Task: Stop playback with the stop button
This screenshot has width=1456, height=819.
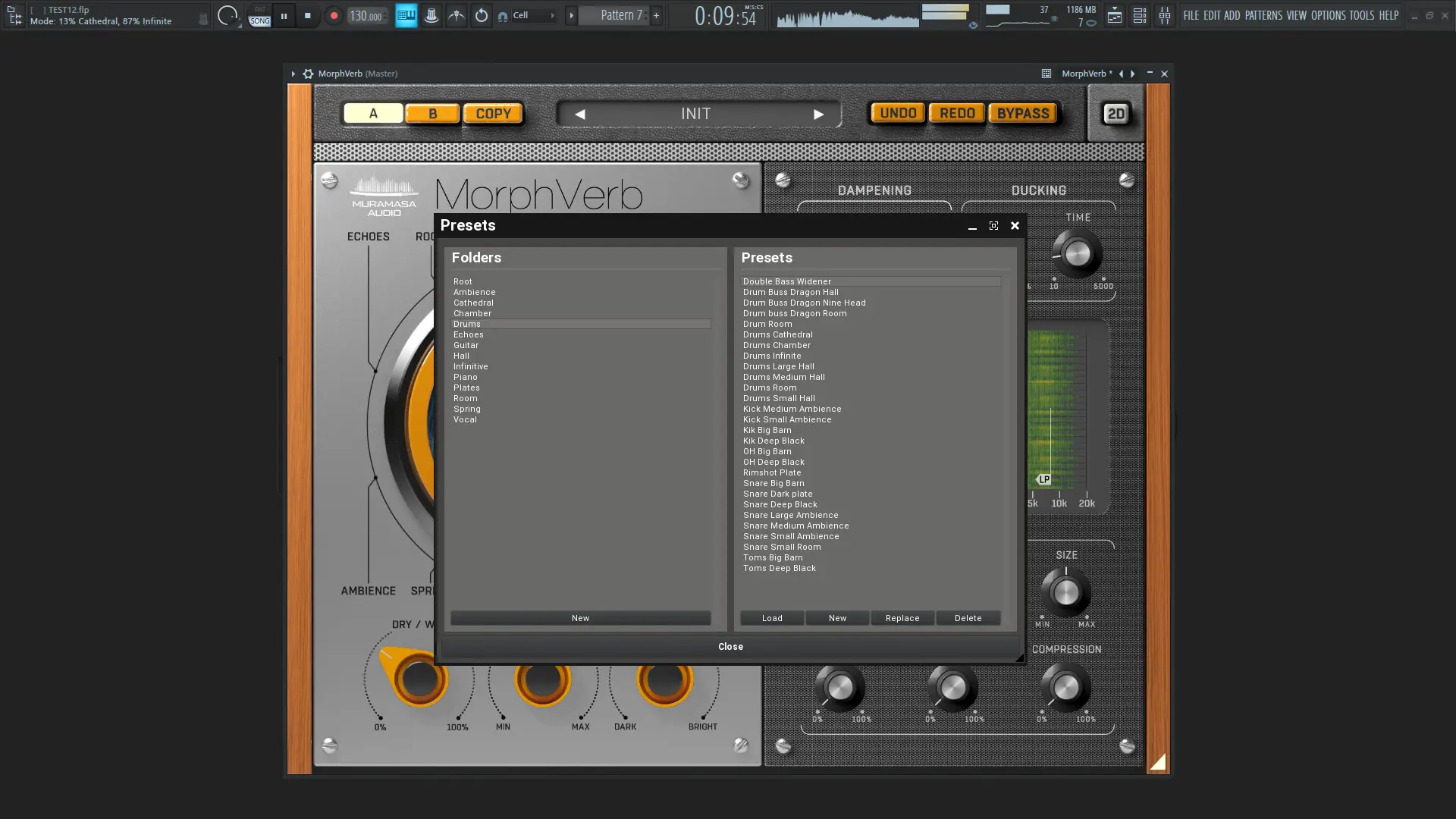Action: click(307, 16)
